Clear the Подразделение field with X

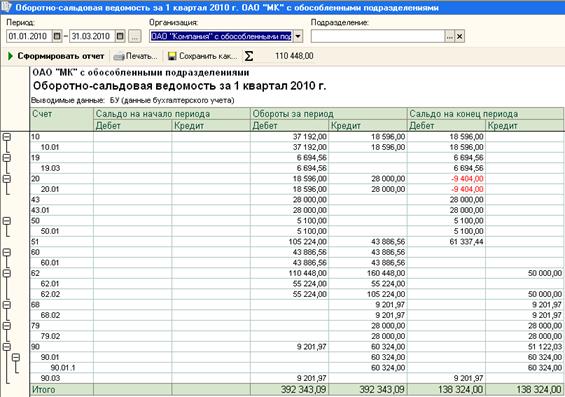click(x=459, y=36)
